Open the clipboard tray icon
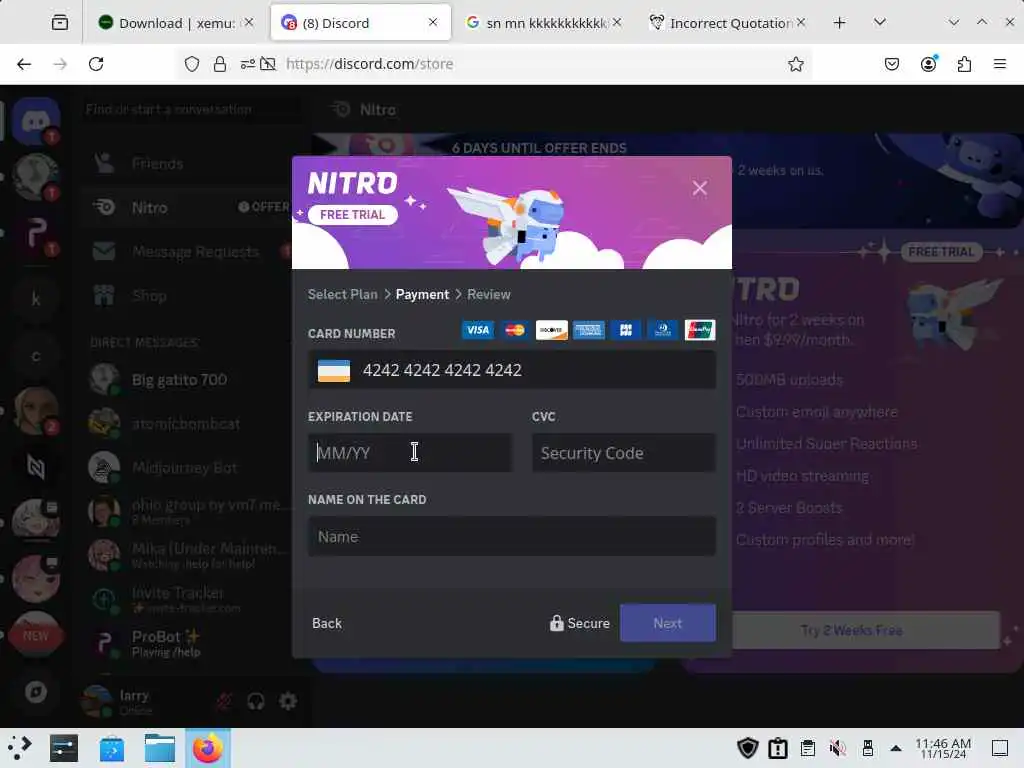The image size is (1024, 768). (808, 748)
